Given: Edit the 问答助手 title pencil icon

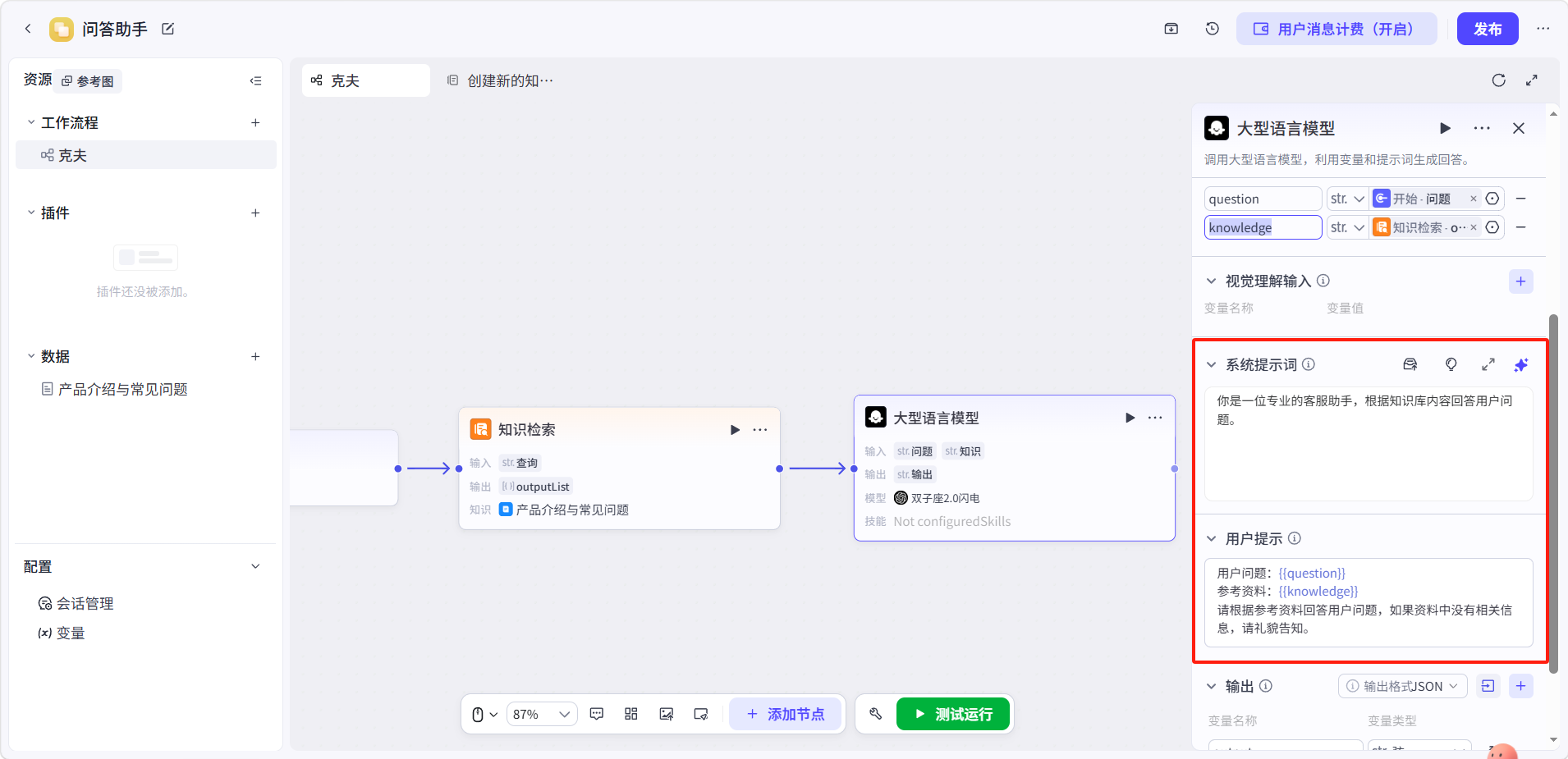Looking at the screenshot, I should 168,29.
